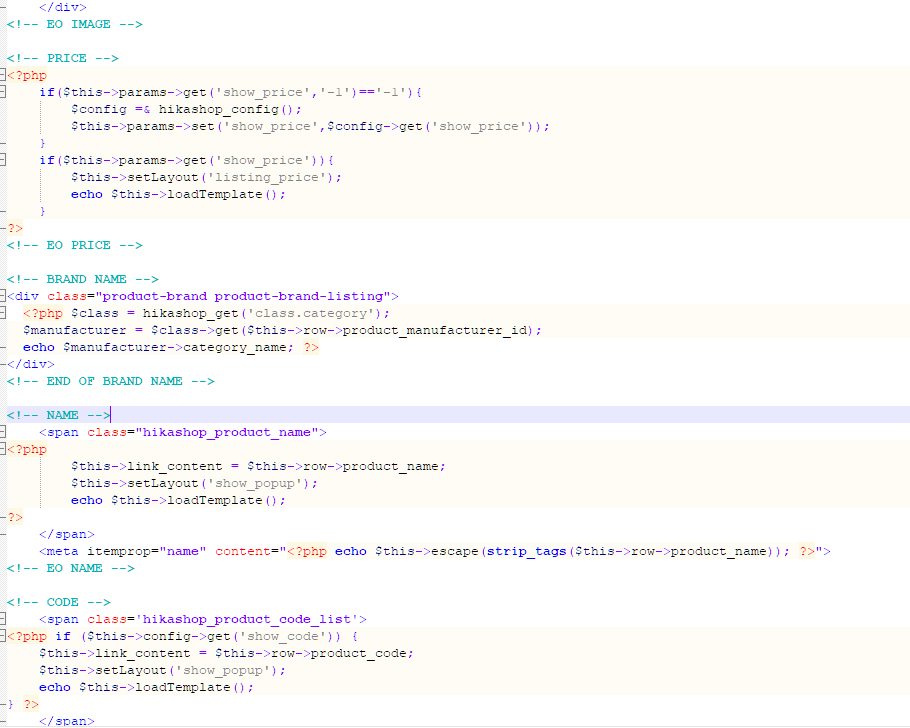Click the '<!-- CODE -->' comment
This screenshot has width=910, height=728.
[x=59, y=602]
